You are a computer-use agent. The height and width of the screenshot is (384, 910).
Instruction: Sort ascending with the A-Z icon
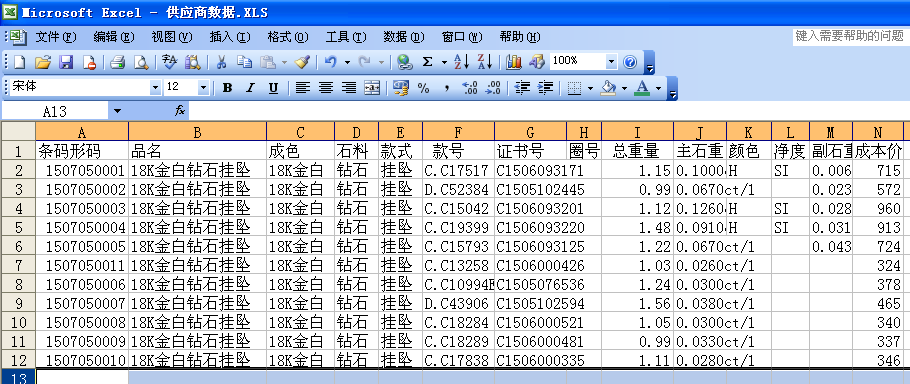pos(461,62)
